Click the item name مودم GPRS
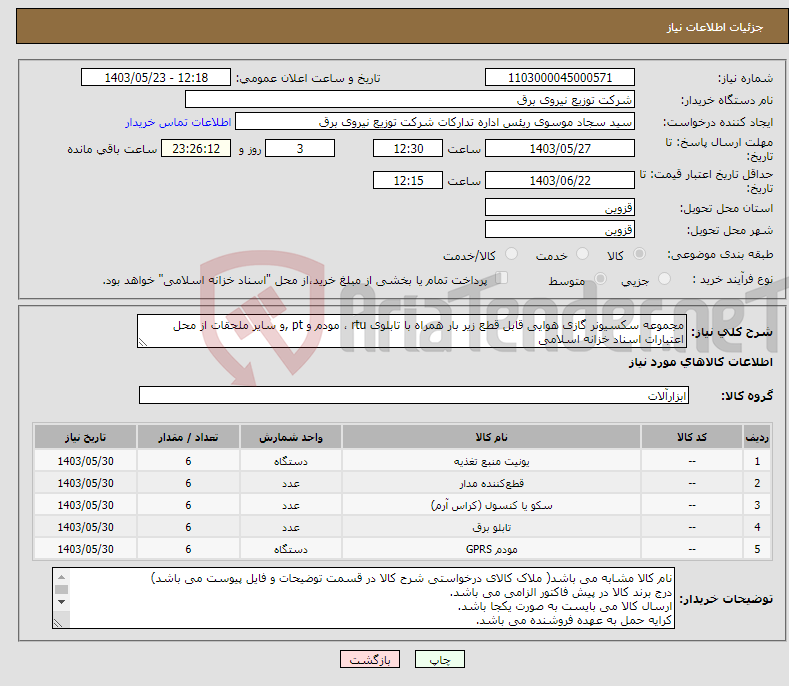Image resolution: width=789 pixels, height=686 pixels. coord(491,549)
